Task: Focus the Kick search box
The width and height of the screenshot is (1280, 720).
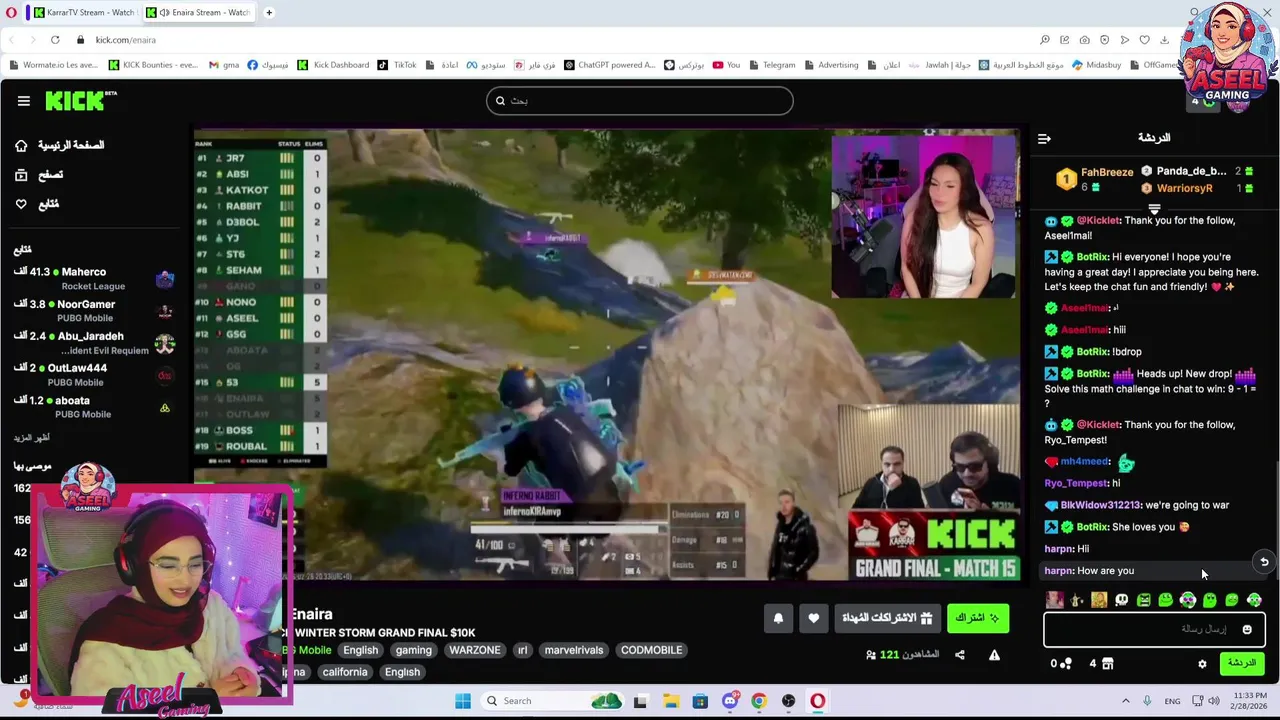Action: click(640, 100)
